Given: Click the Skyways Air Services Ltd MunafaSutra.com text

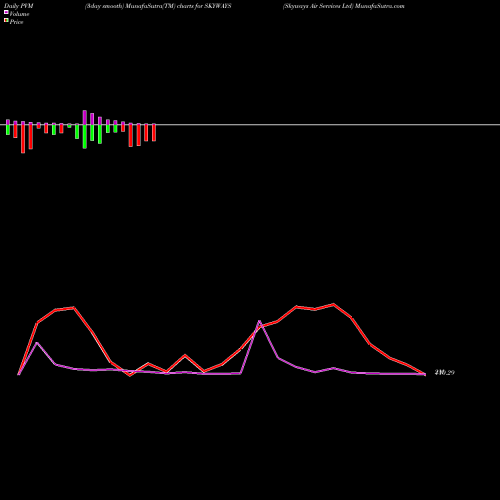Looking at the screenshot, I should [x=344, y=6].
